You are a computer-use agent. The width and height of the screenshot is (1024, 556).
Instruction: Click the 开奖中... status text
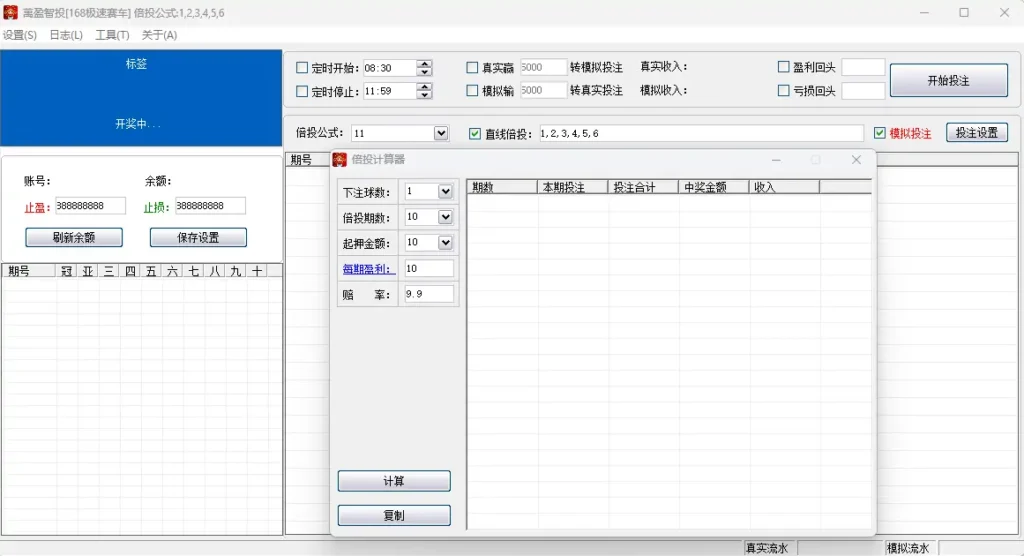(x=138, y=123)
